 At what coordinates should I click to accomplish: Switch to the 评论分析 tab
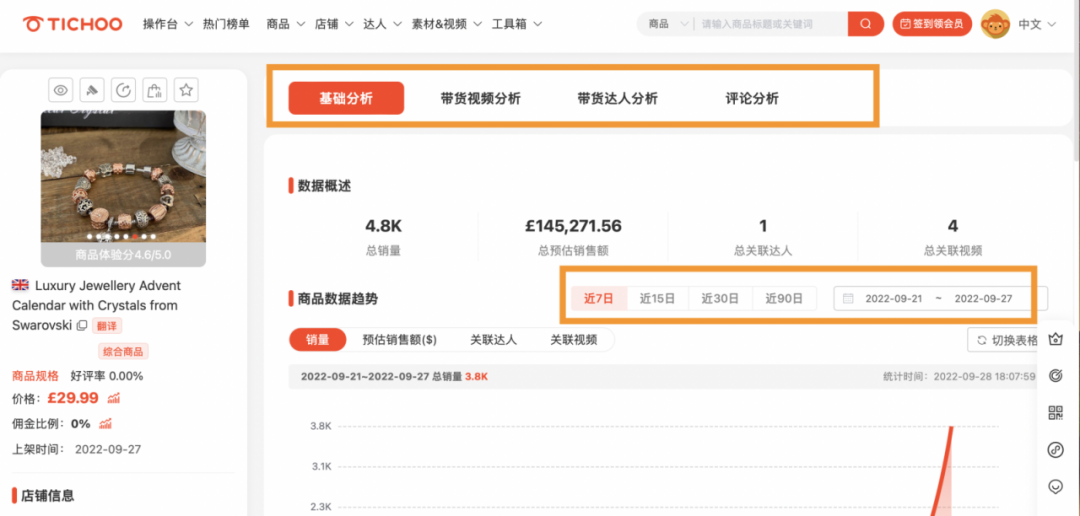coord(751,99)
